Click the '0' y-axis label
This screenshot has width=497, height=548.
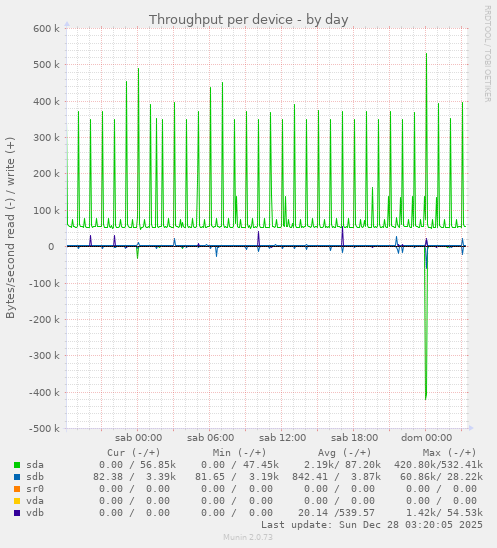[51, 247]
